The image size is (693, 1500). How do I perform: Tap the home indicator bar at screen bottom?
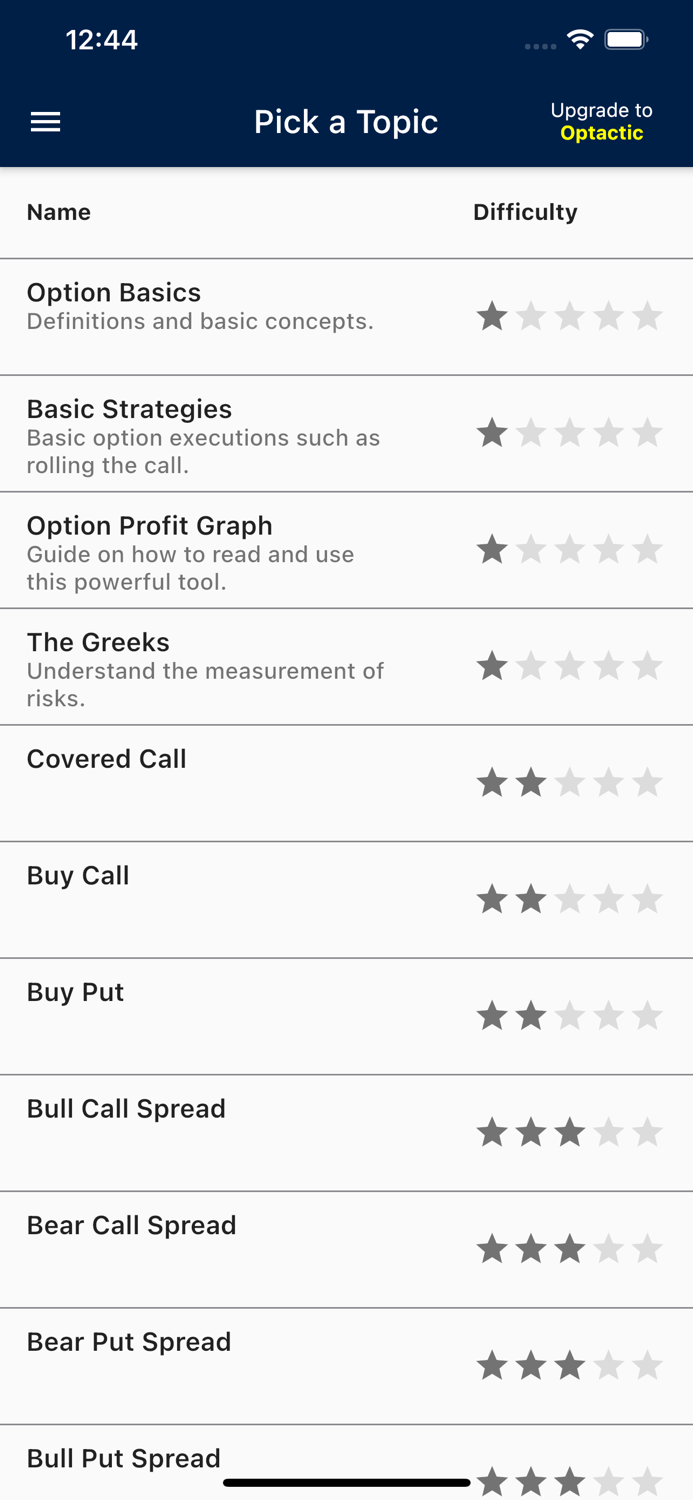[346, 1482]
